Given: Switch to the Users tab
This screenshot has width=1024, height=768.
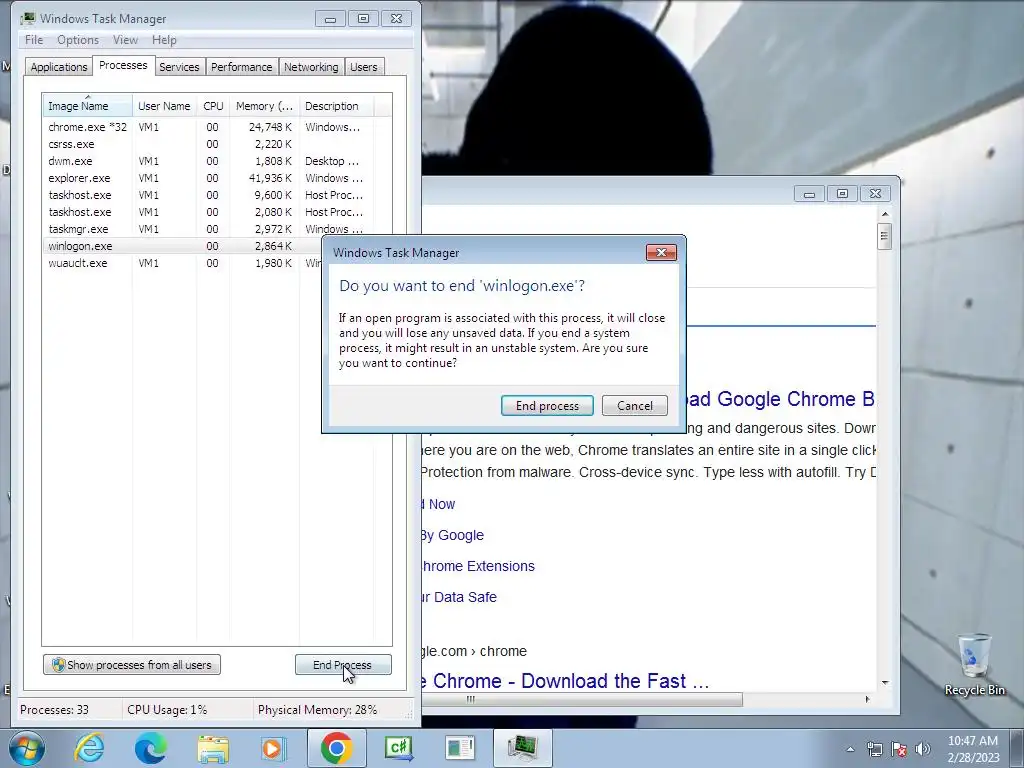Looking at the screenshot, I should coord(364,67).
